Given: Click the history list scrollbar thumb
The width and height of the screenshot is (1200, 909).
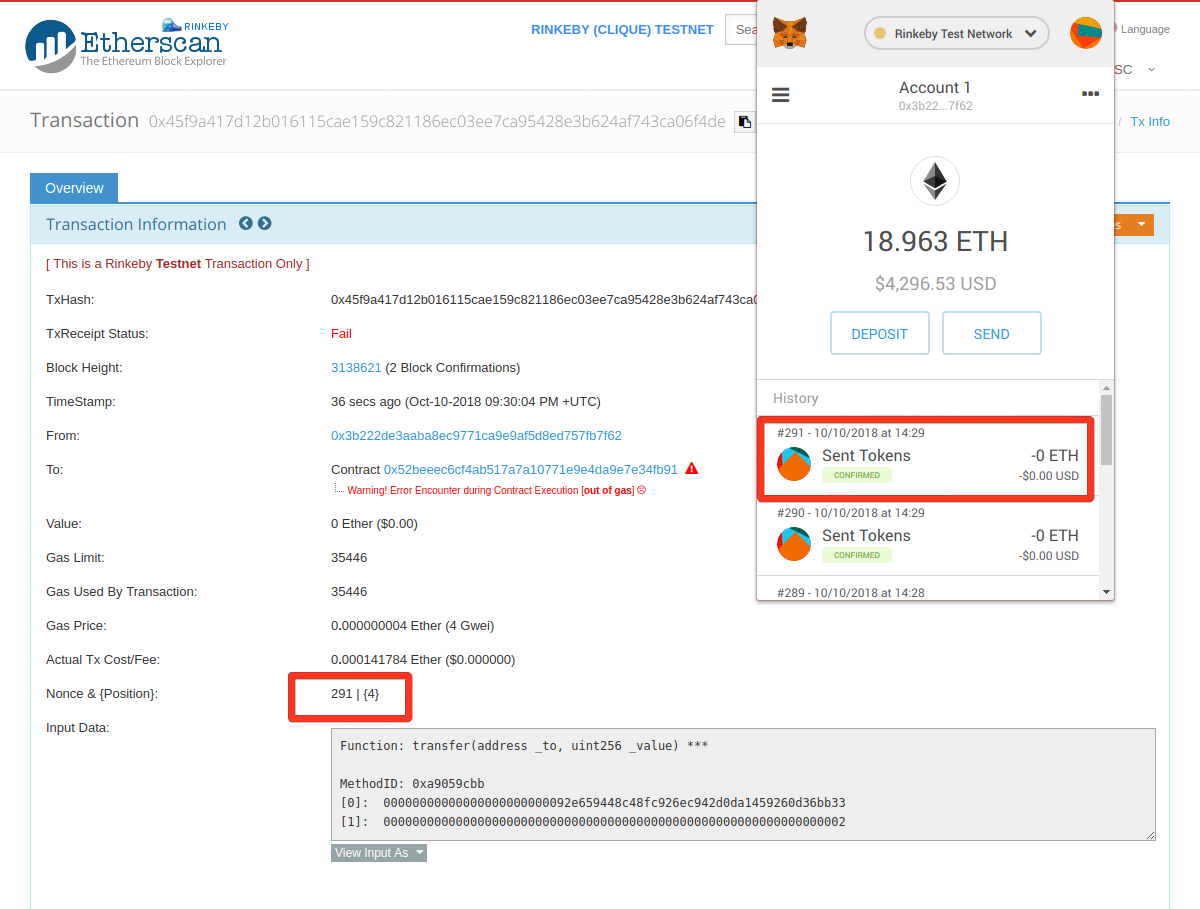Looking at the screenshot, I should 1106,429.
